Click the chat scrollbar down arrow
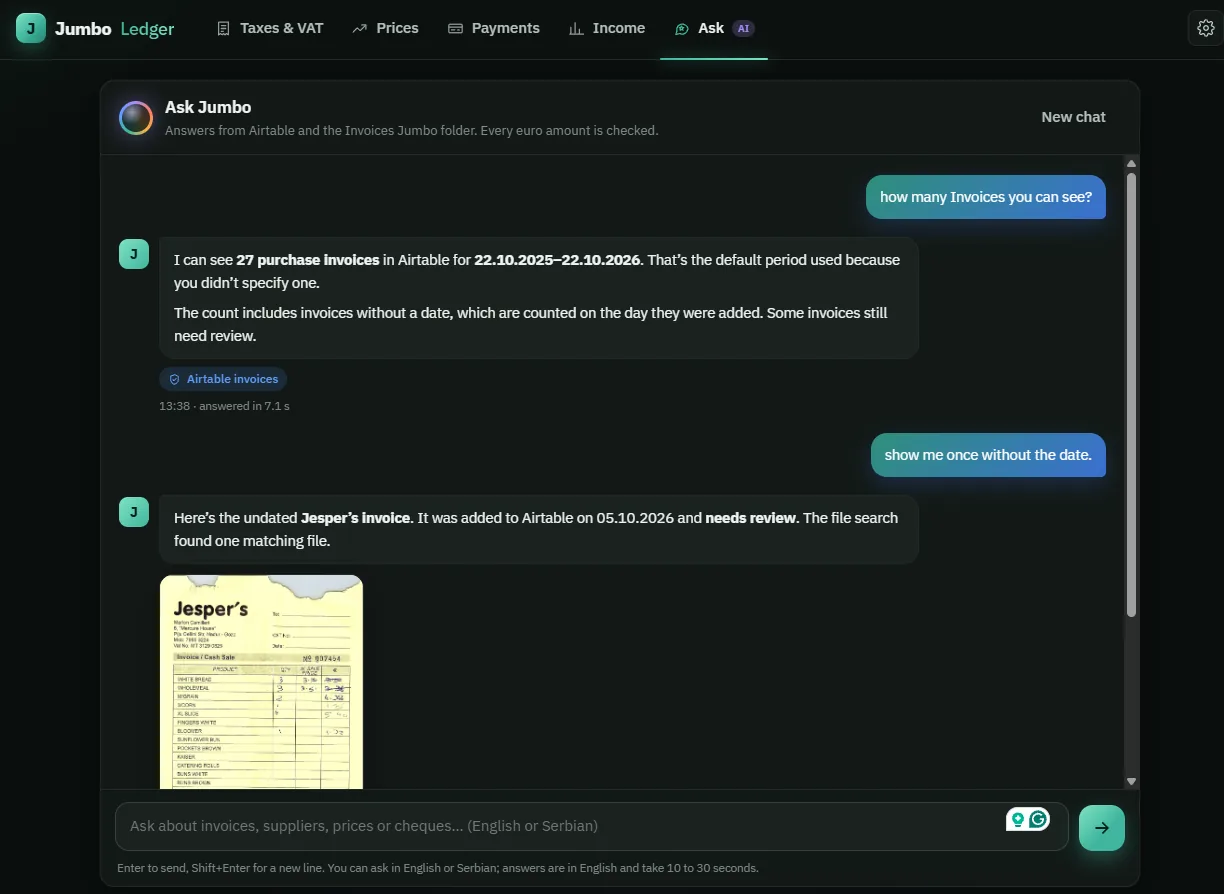Screen dimensions: 1224x894 [x=1131, y=781]
